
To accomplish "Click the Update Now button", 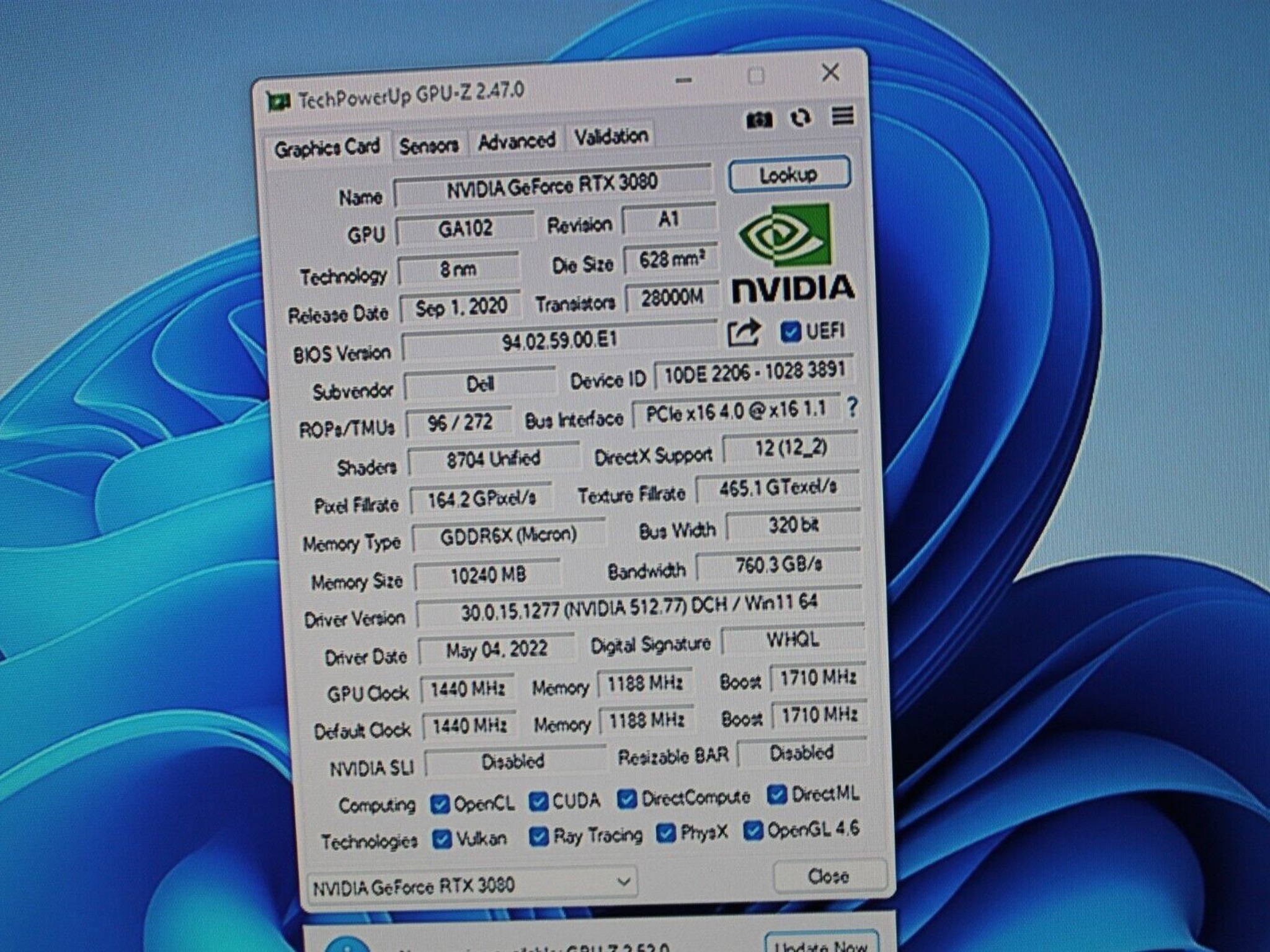I will coord(821,943).
